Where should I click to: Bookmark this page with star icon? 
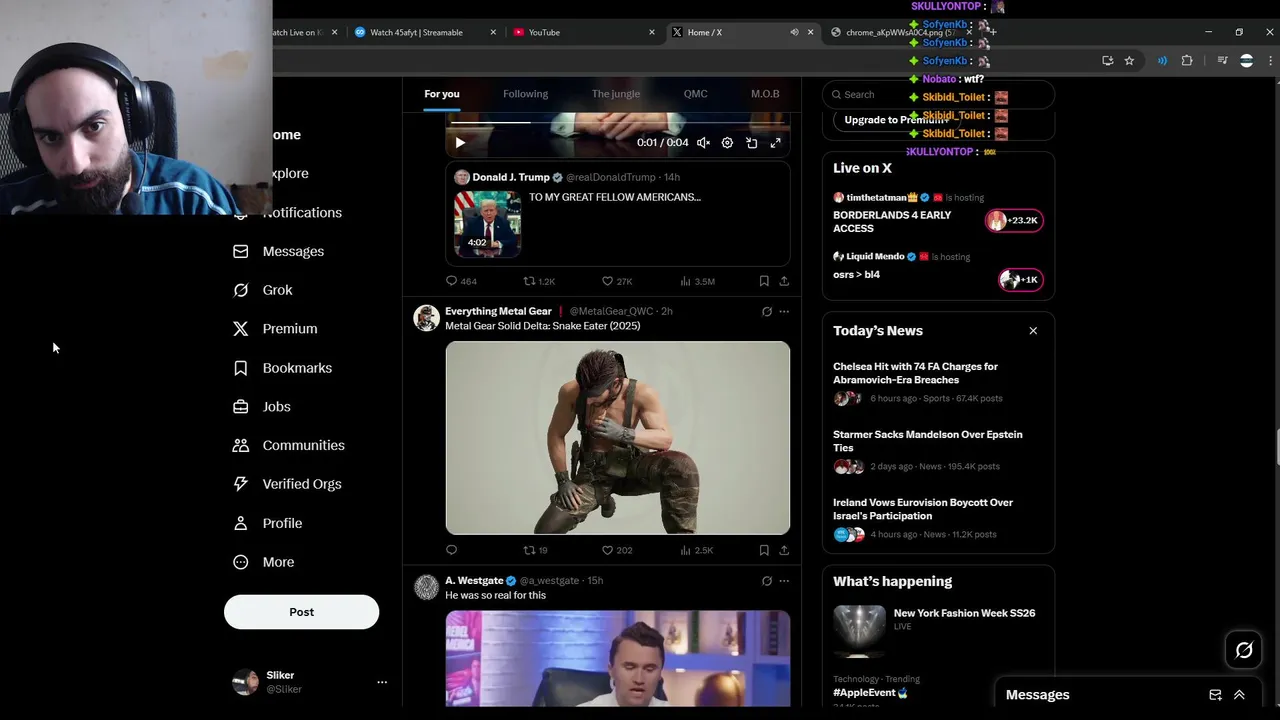(1129, 61)
